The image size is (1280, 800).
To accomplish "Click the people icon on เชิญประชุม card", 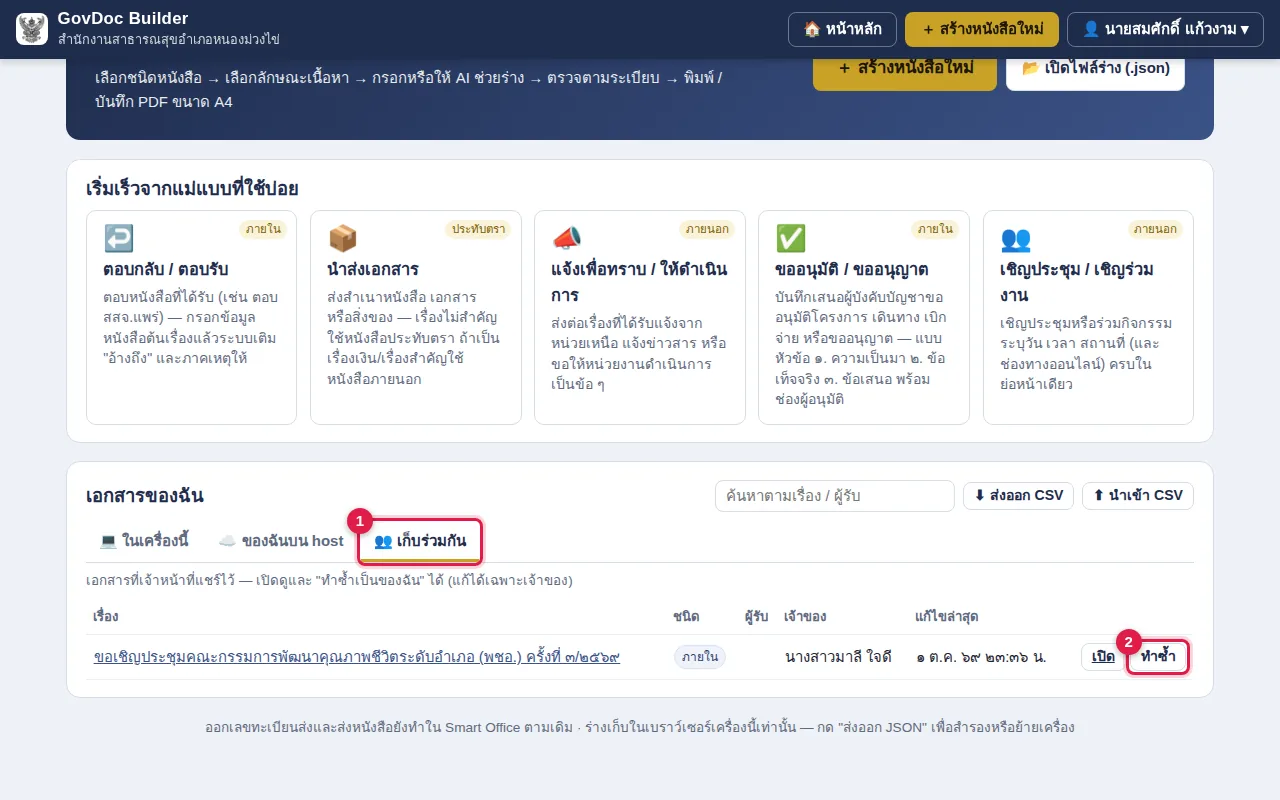I will (x=1016, y=238).
